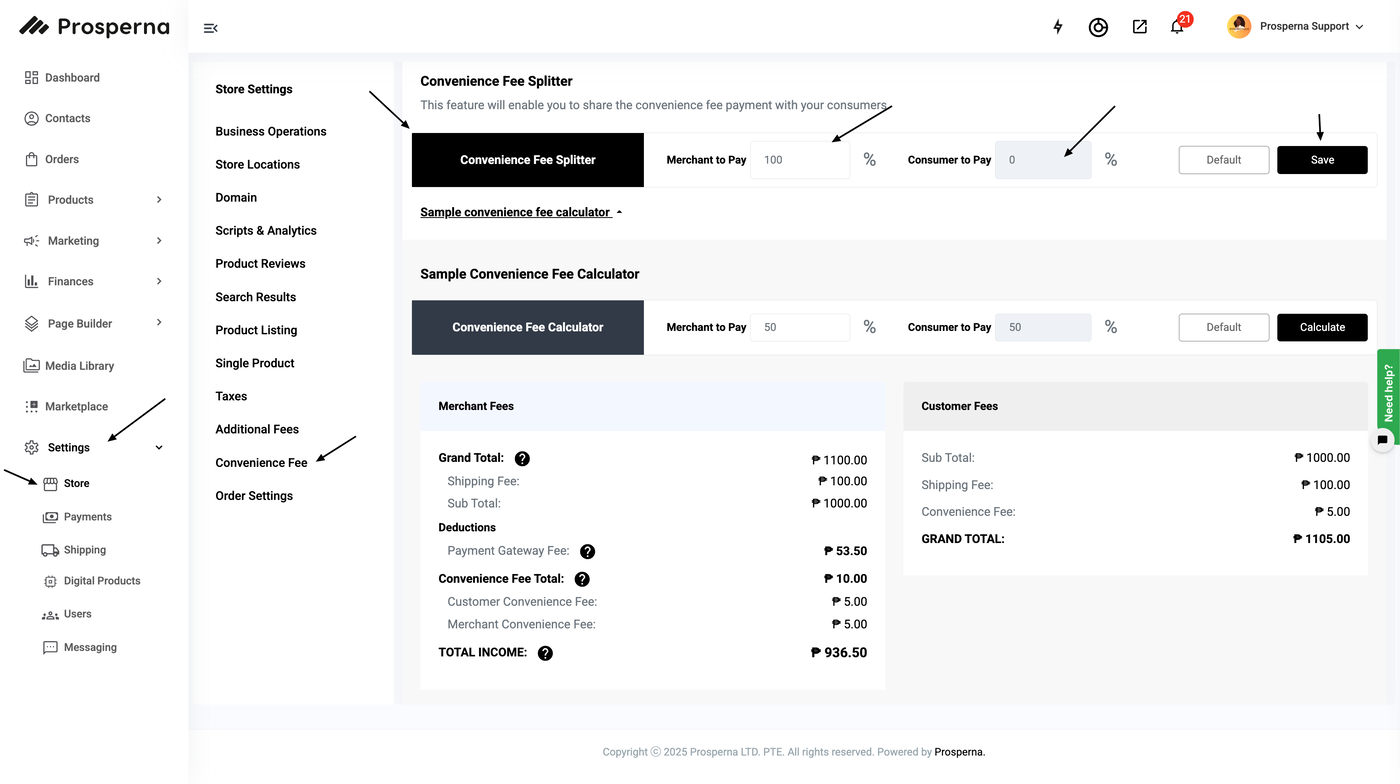Screen dimensions: 1400x784
Task: Open the chat bubble help widget
Action: [1383, 439]
